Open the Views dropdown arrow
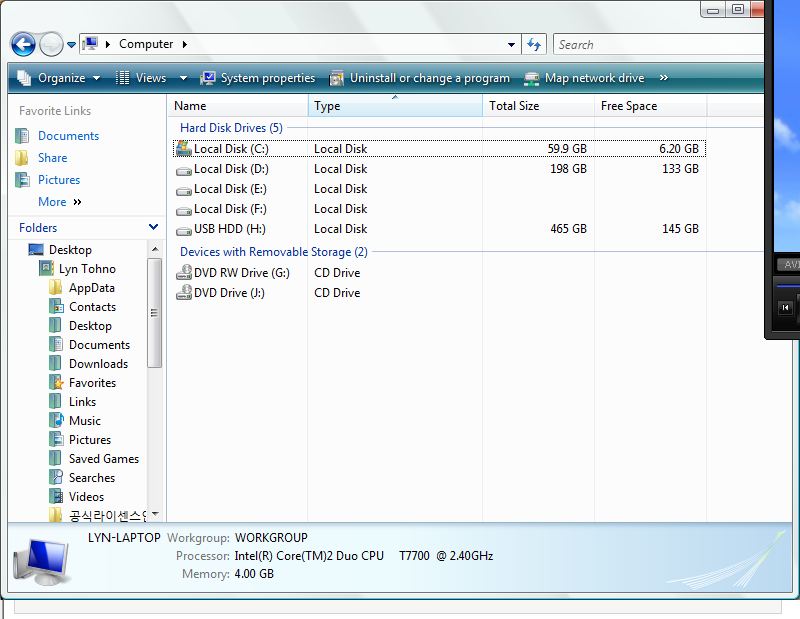This screenshot has width=800, height=619. tap(183, 78)
